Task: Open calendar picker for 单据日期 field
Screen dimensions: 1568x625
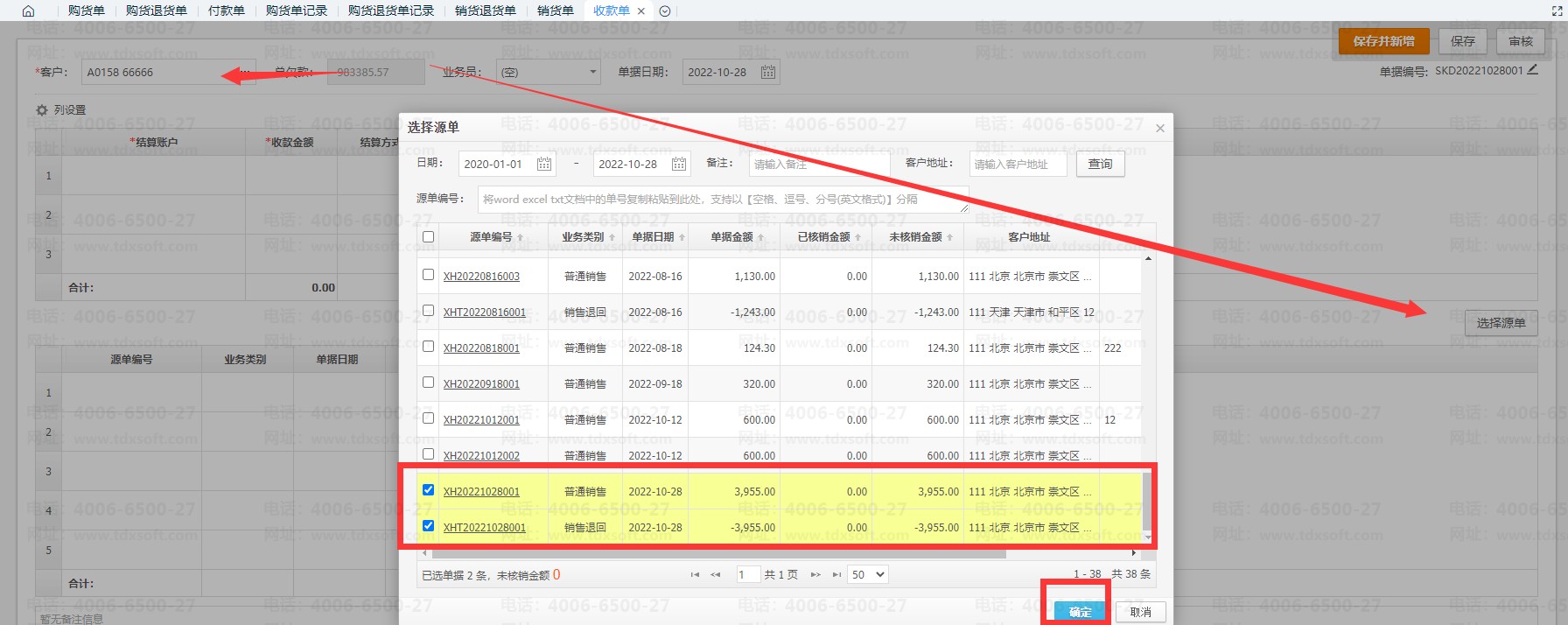Action: tap(768, 72)
